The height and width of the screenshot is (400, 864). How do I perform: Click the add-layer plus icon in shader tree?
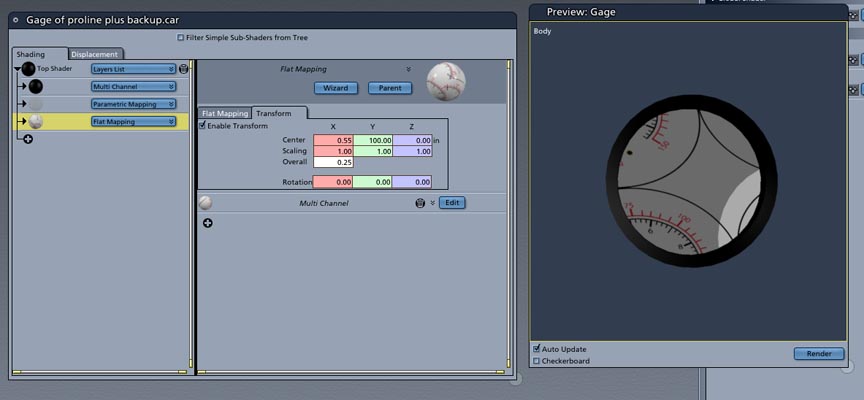[27, 139]
